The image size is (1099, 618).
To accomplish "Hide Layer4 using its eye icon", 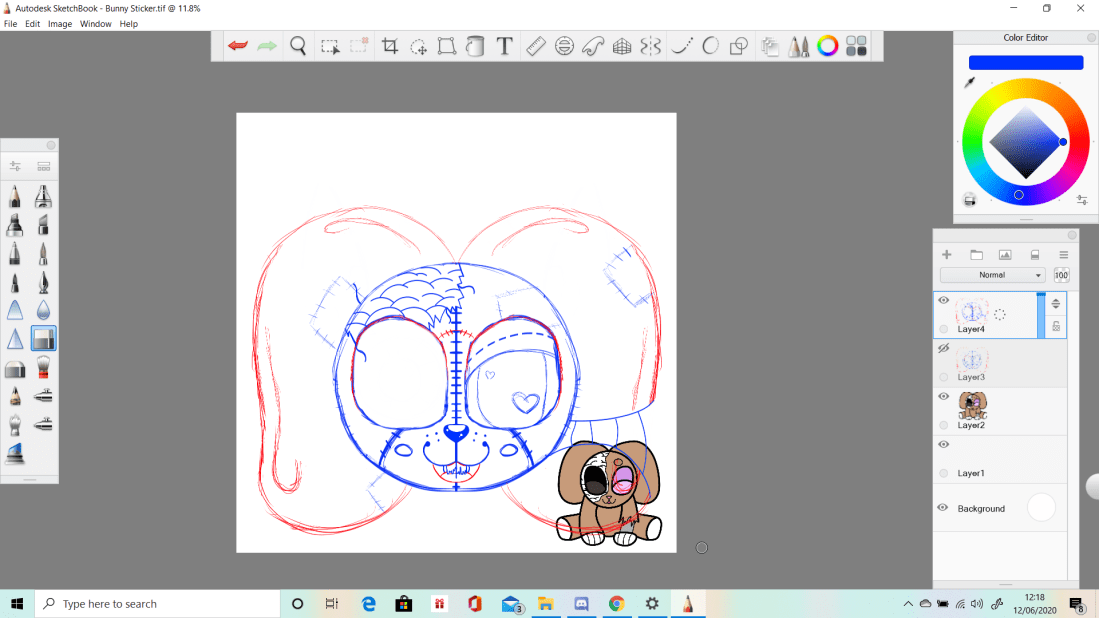I will pyautogui.click(x=943, y=299).
